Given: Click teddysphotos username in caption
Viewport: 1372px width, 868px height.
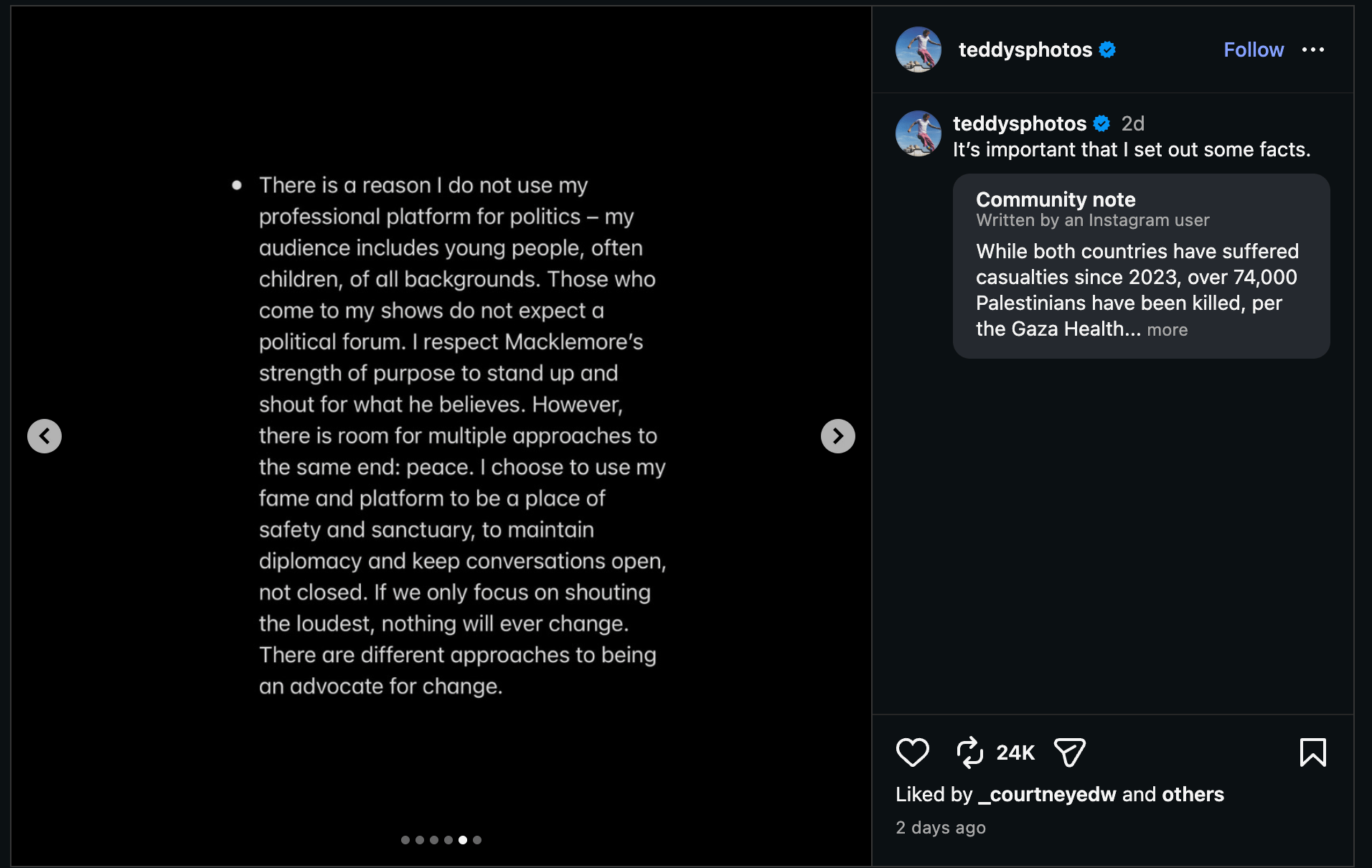Looking at the screenshot, I should tap(1019, 123).
